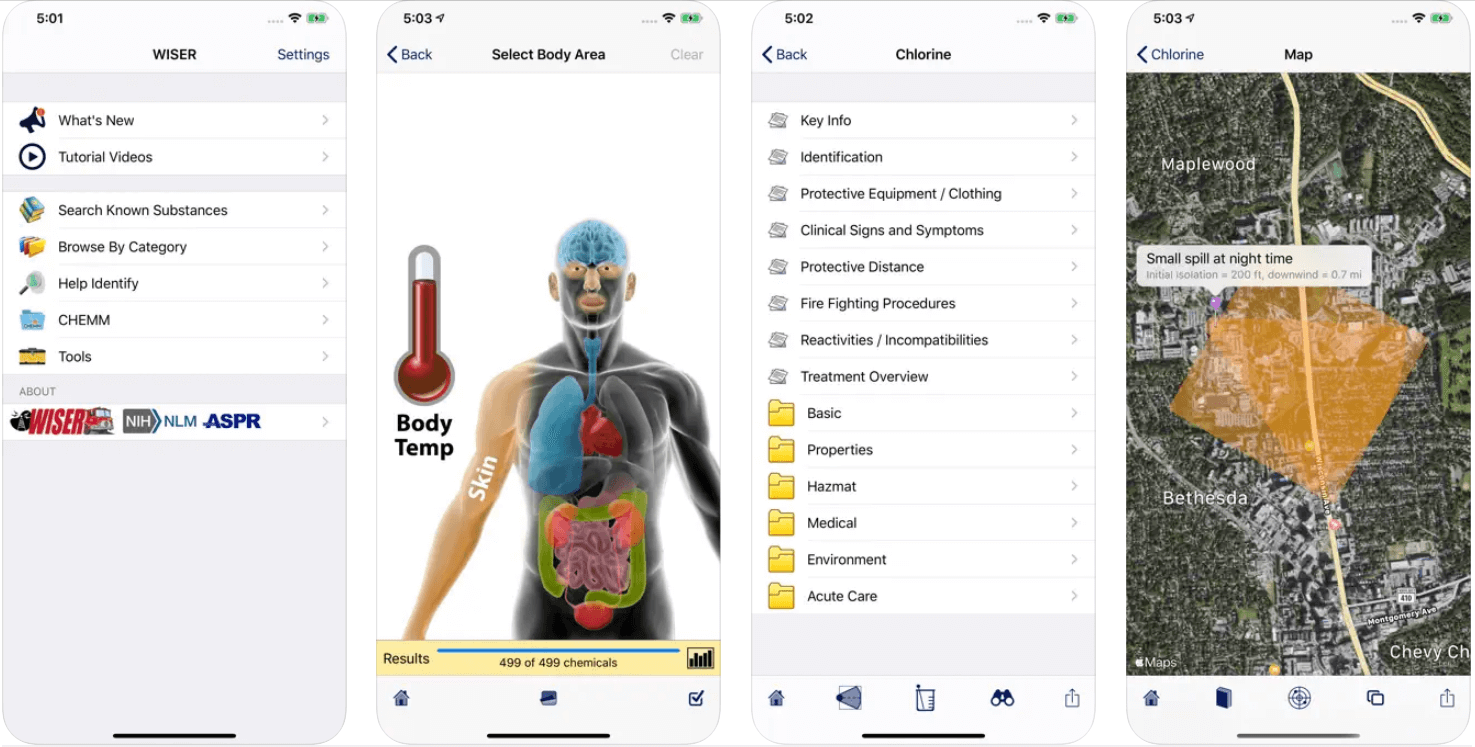Open Settings in the WISER header
Image resolution: width=1475 pixels, height=747 pixels.
coord(303,54)
